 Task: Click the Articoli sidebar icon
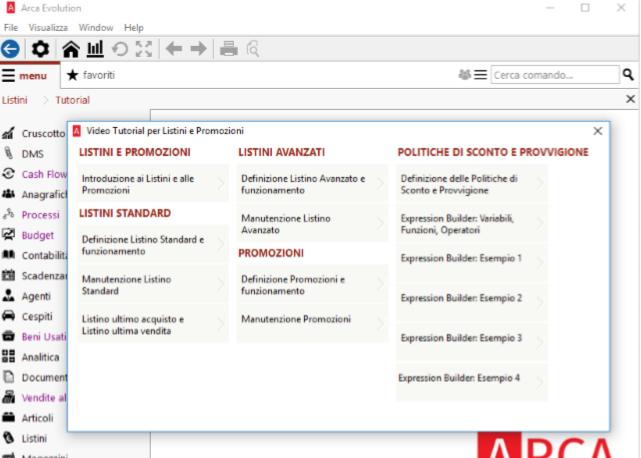[8, 418]
